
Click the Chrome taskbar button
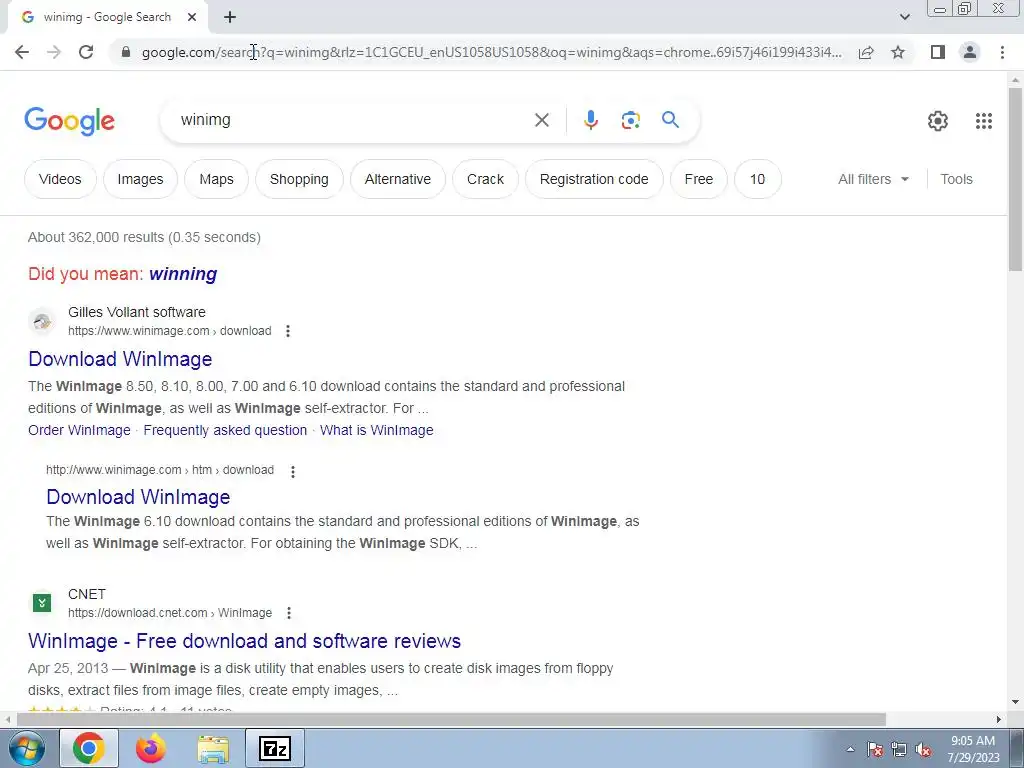[89, 748]
